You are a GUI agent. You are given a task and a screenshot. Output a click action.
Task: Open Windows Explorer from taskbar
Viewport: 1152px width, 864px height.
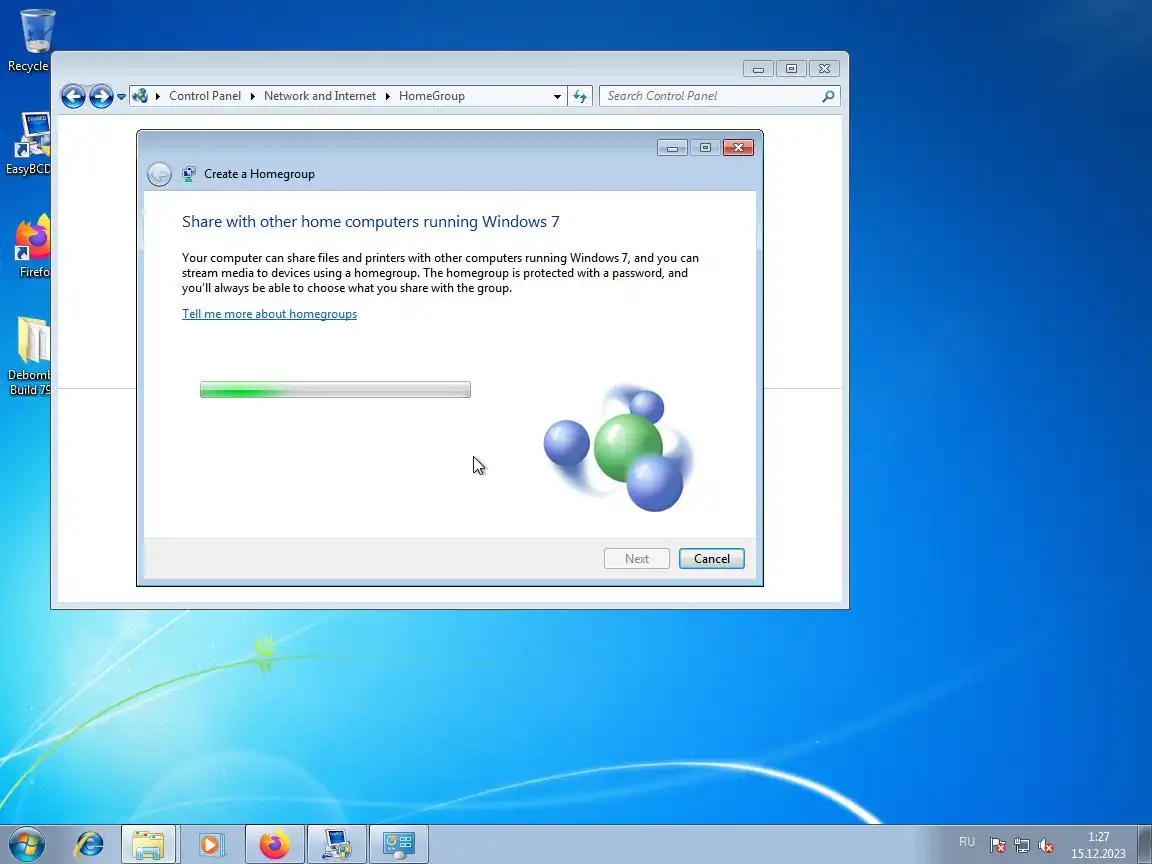click(x=148, y=845)
